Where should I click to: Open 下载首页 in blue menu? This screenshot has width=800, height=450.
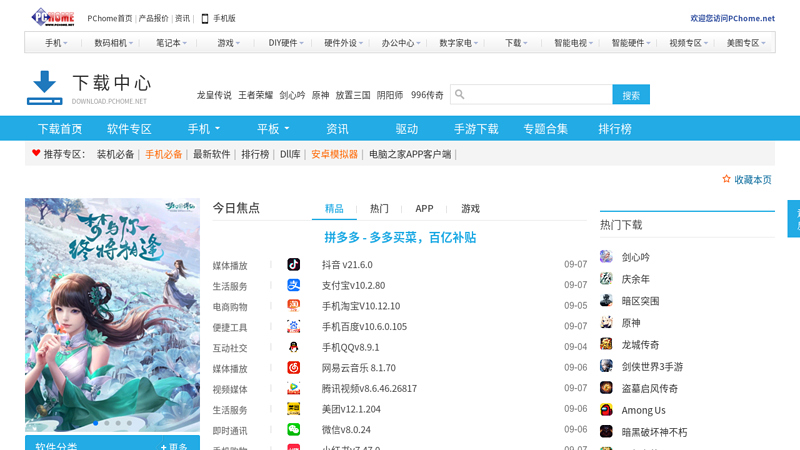click(x=60, y=129)
